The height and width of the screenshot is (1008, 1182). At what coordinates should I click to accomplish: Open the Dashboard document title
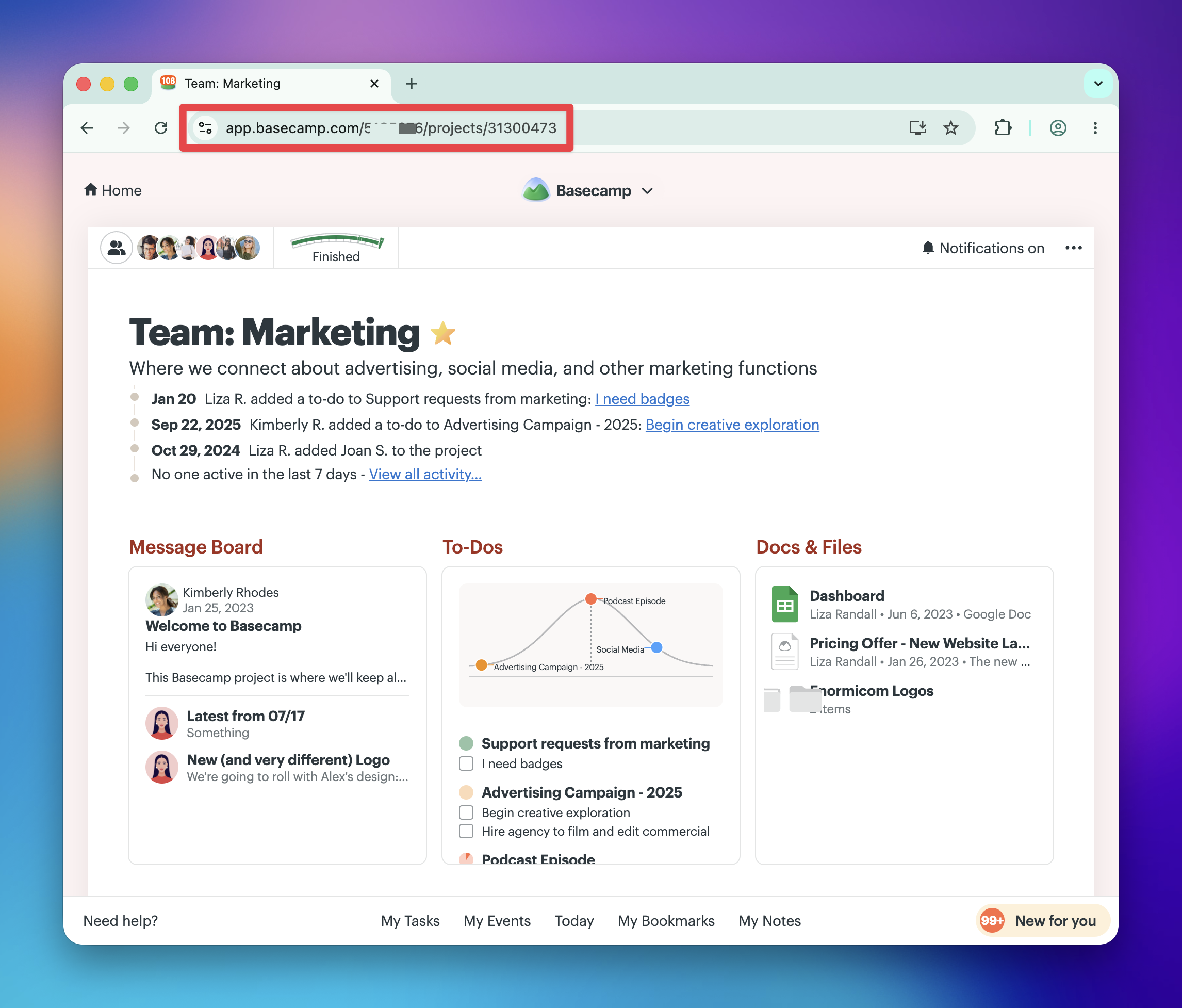tap(847, 595)
